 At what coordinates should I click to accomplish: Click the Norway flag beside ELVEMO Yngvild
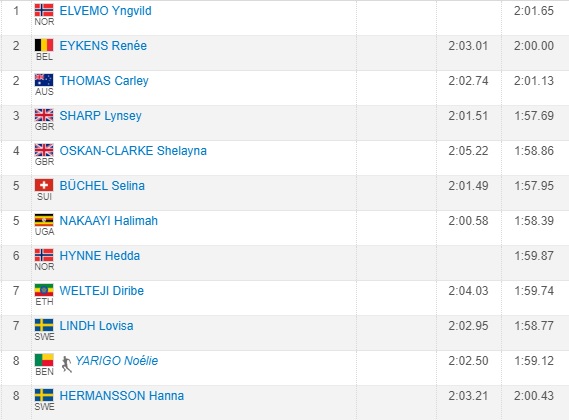coord(44,10)
